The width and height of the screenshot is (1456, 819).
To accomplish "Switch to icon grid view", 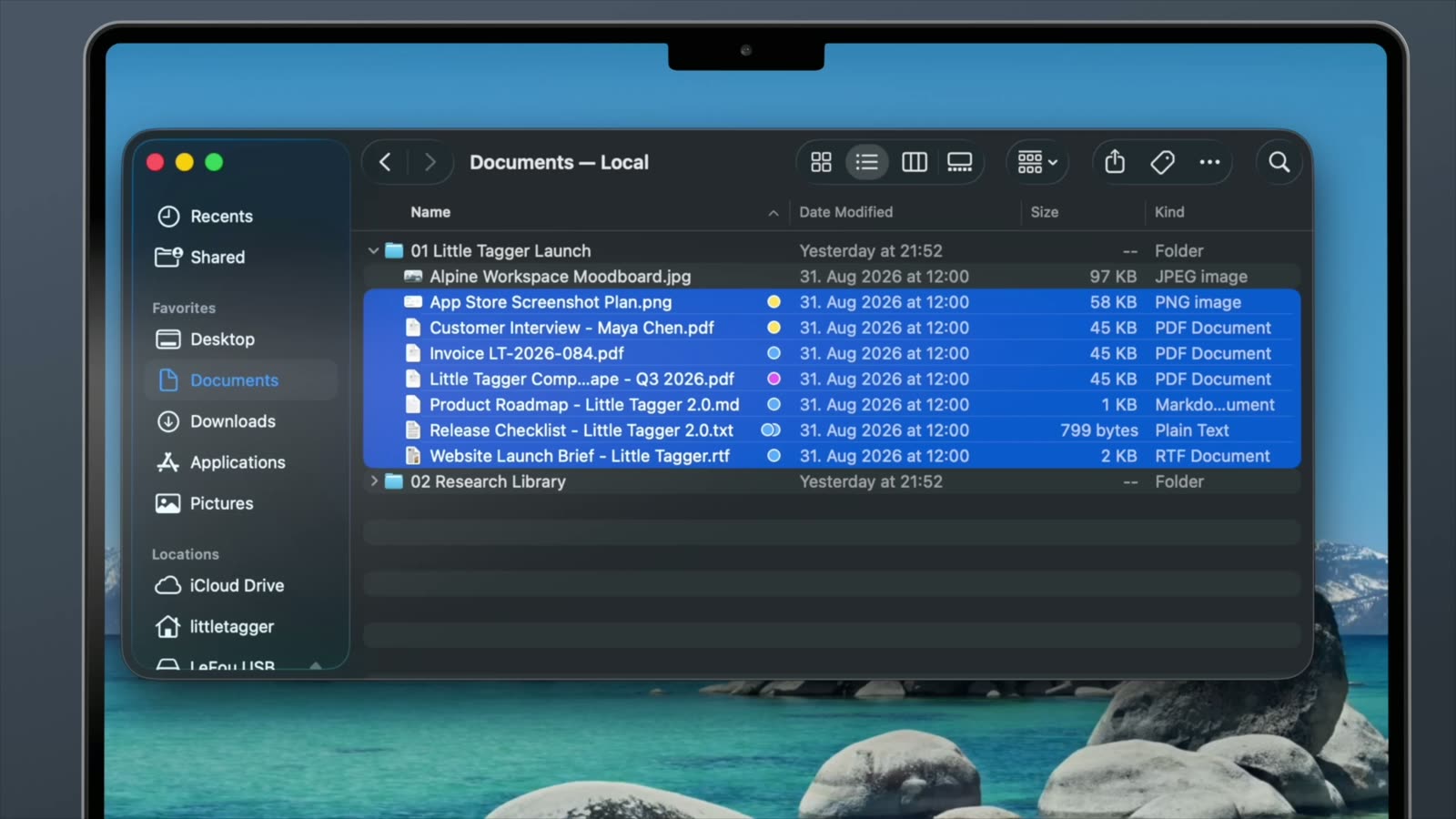I will click(821, 162).
